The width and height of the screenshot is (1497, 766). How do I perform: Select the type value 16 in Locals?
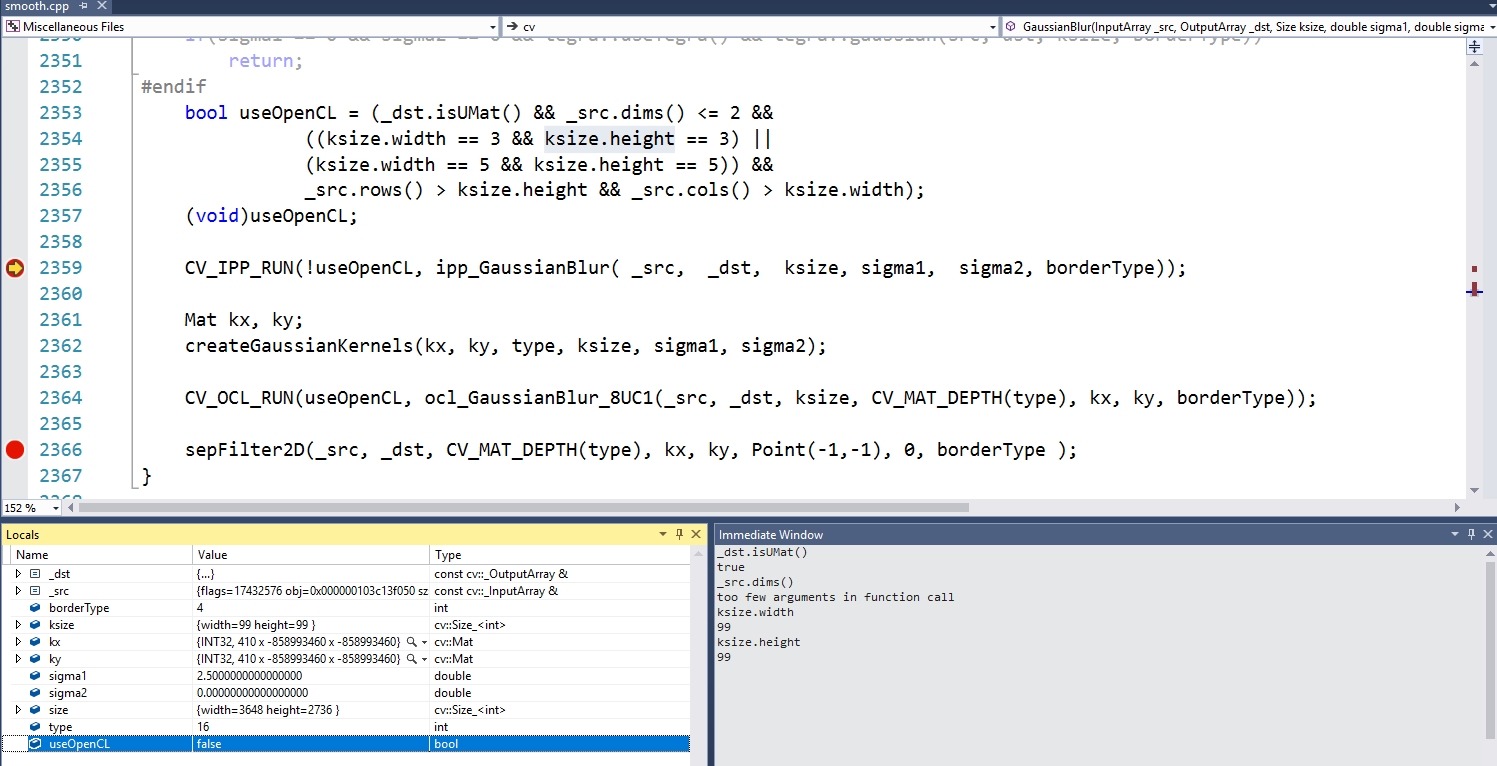(x=203, y=727)
